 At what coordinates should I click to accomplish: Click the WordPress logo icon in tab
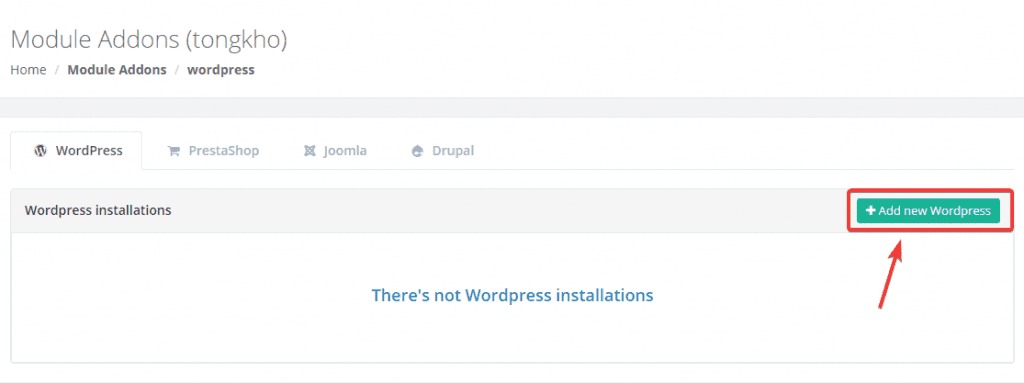click(40, 151)
